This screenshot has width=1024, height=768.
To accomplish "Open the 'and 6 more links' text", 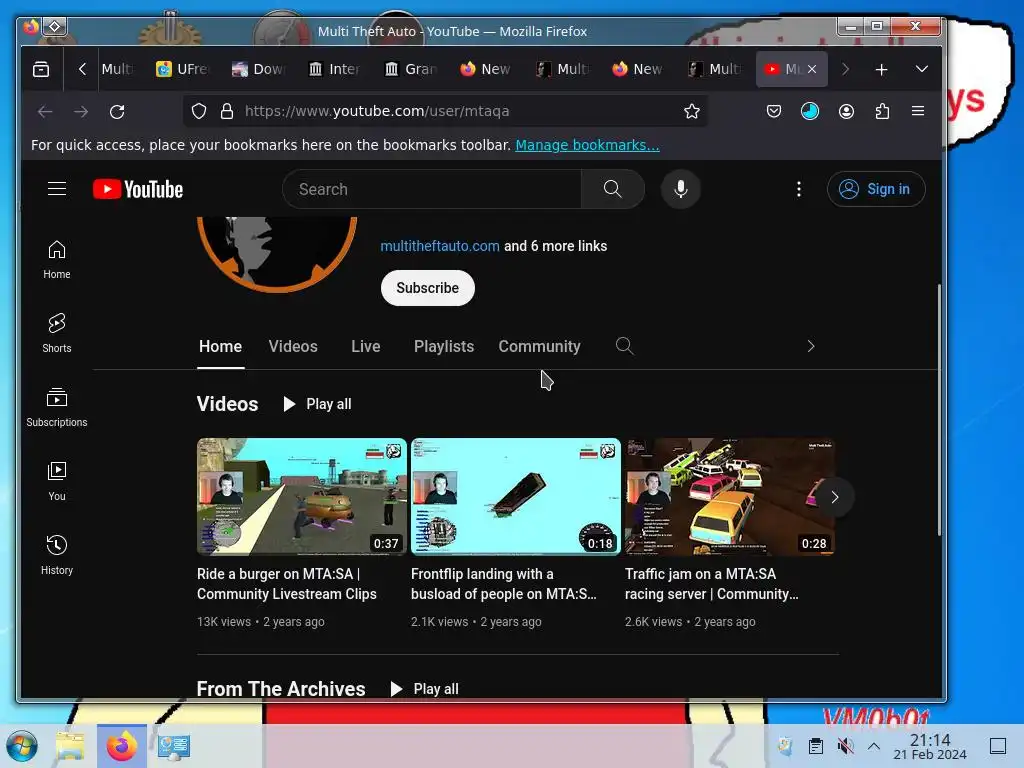I will [555, 246].
